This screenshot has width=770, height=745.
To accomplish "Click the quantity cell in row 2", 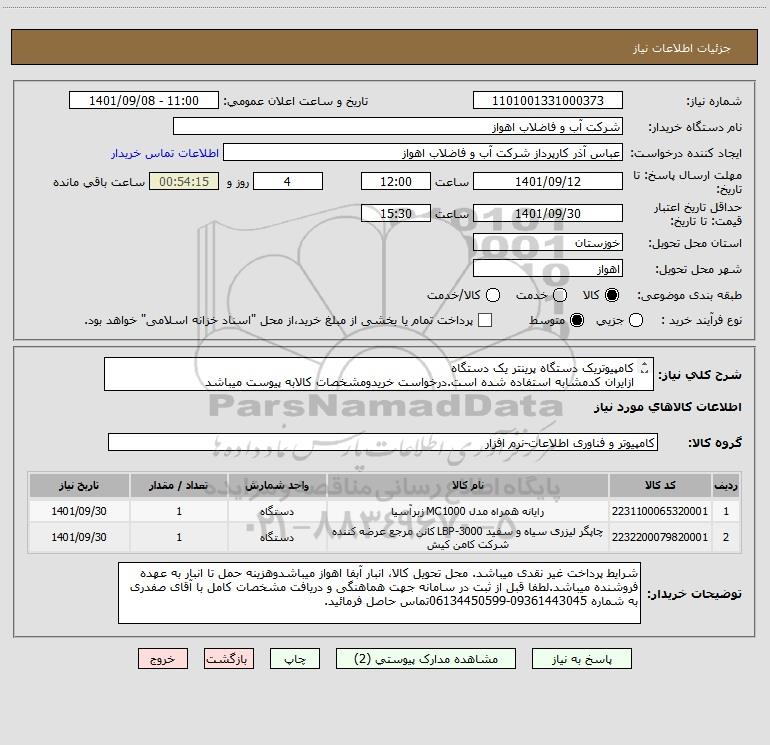I will point(179,537).
